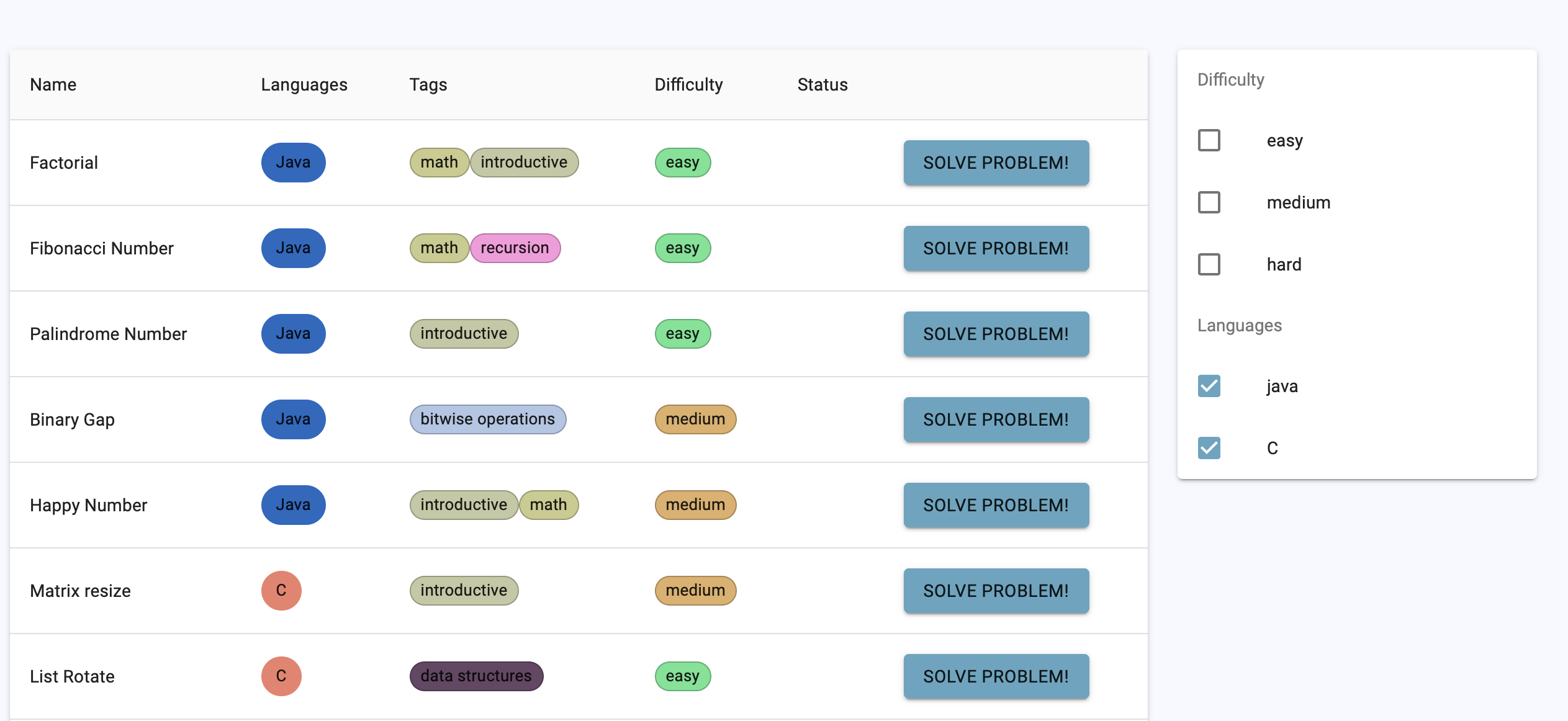Click the medium difficulty chip for Binary Gap

[x=695, y=419]
